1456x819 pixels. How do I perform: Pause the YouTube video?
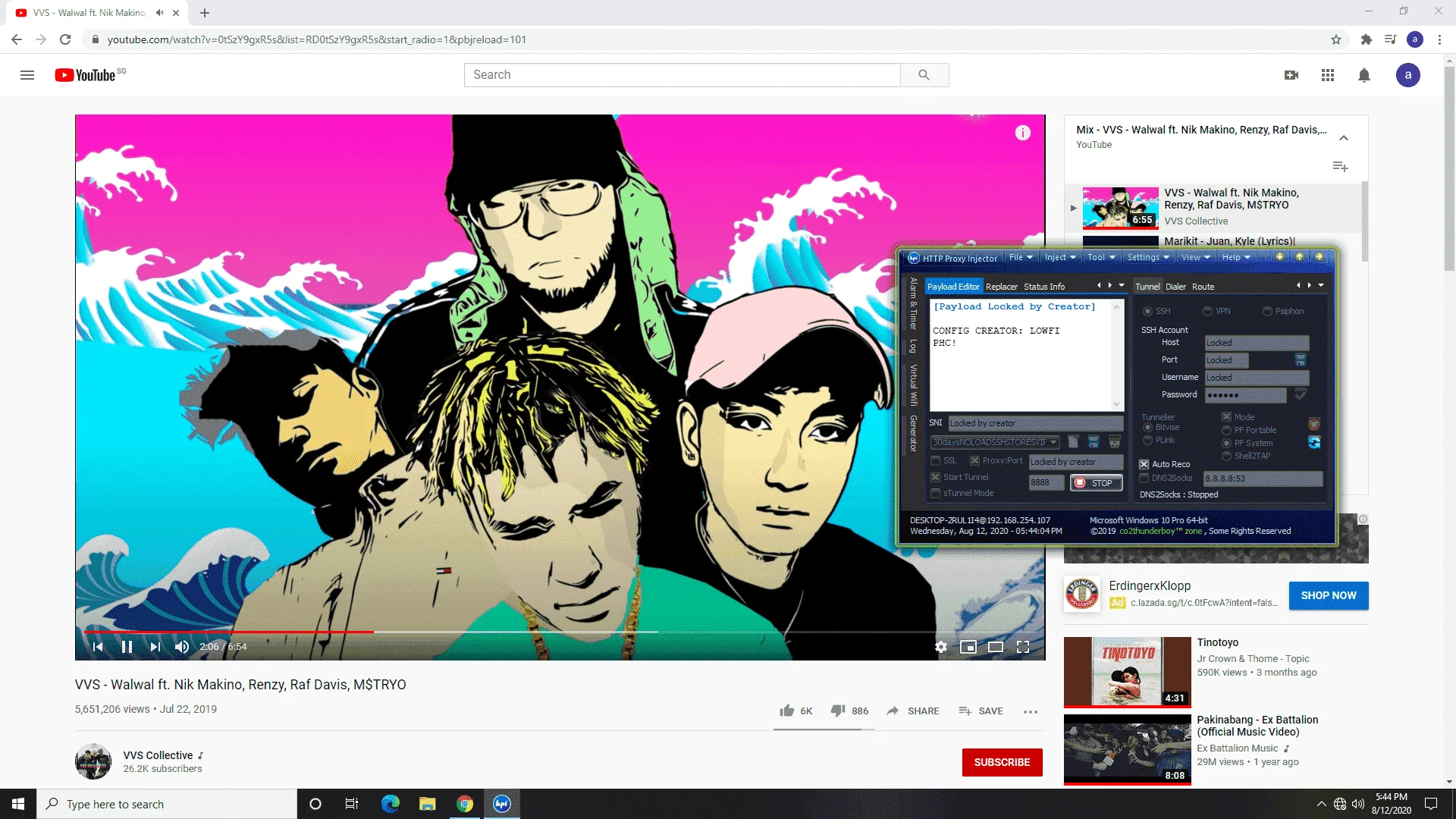(x=127, y=647)
